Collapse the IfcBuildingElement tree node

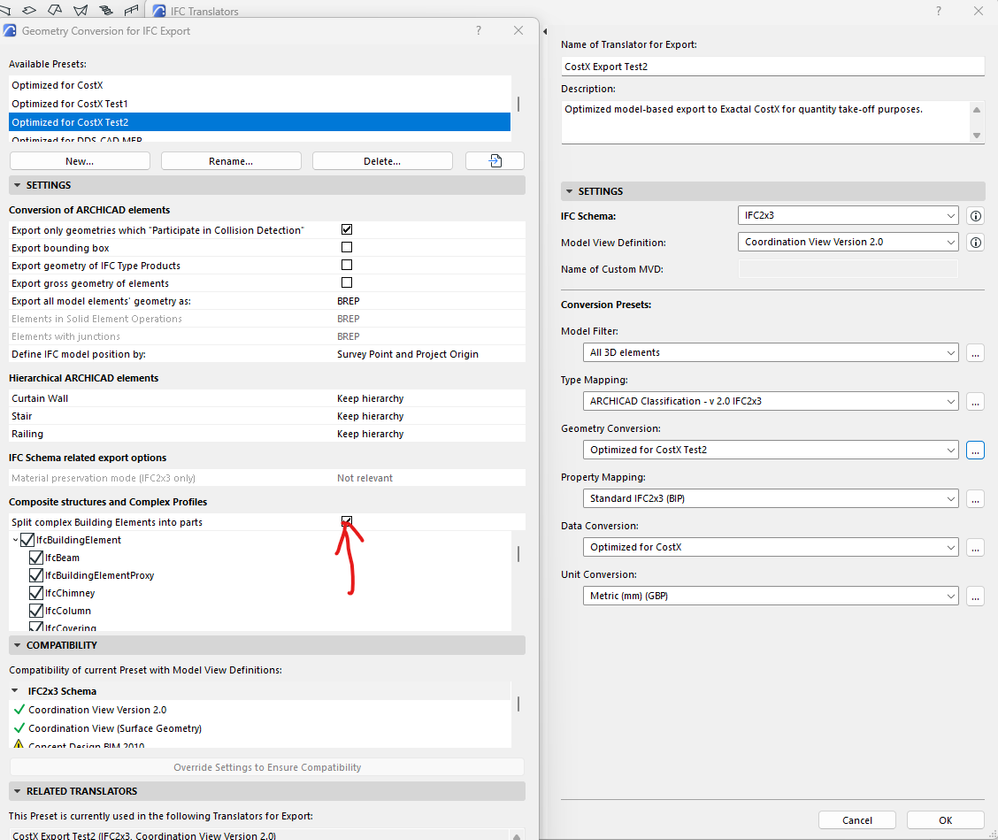click(15, 540)
